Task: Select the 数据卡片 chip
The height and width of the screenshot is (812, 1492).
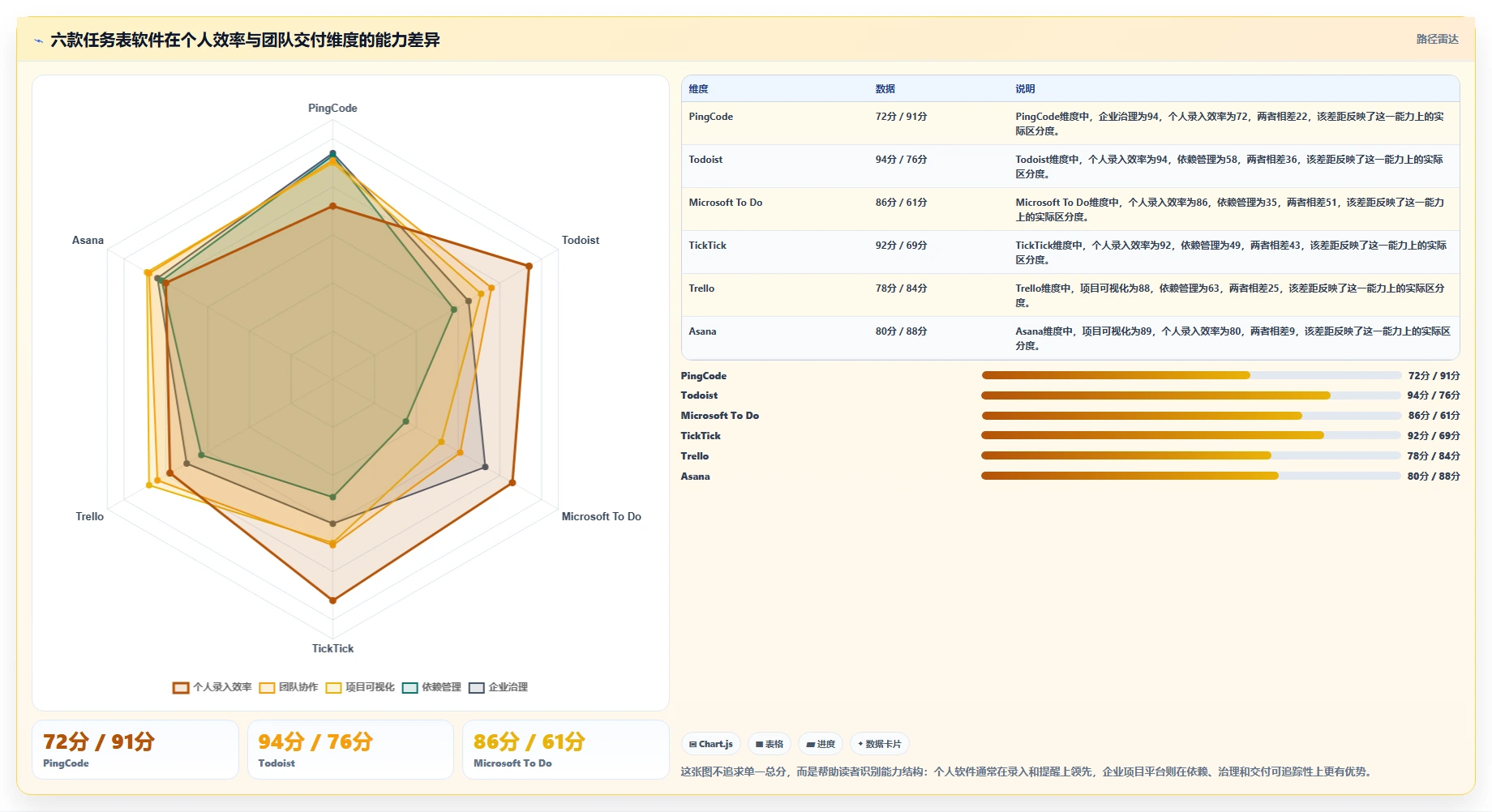Action: click(x=880, y=744)
